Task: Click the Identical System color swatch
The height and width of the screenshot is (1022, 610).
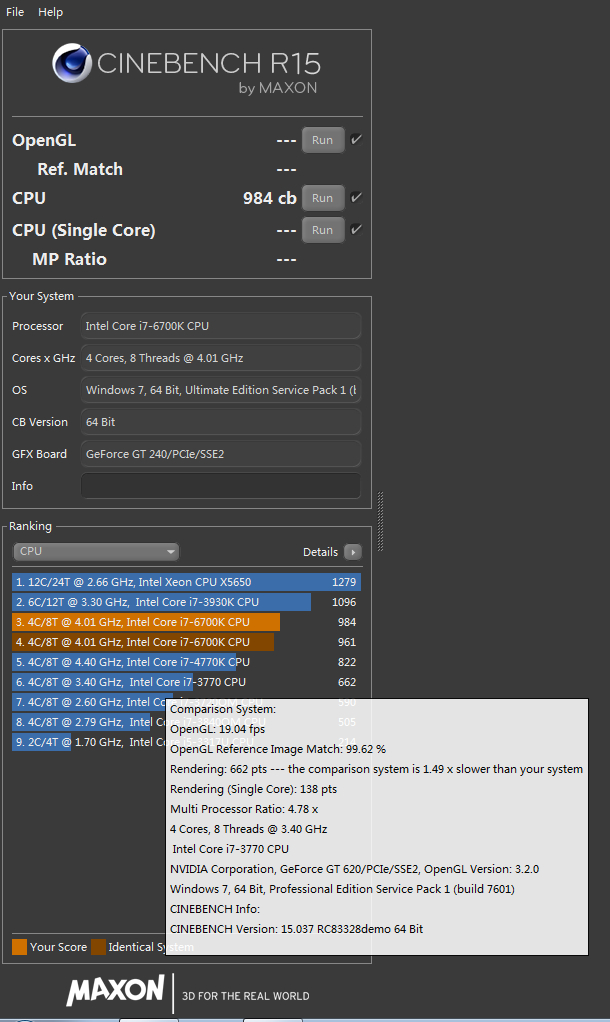Action: 98,947
